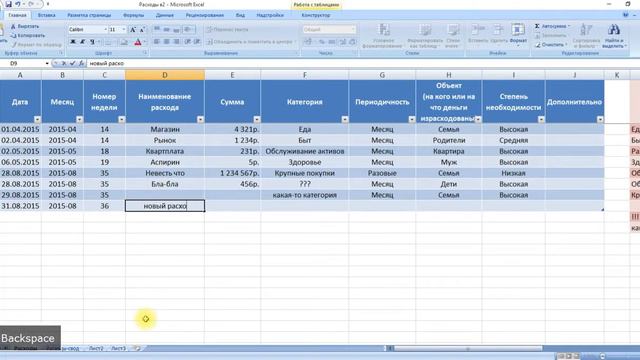Click Merge and Center (Объединить) button
The width and height of the screenshot is (640, 360).
point(251,42)
